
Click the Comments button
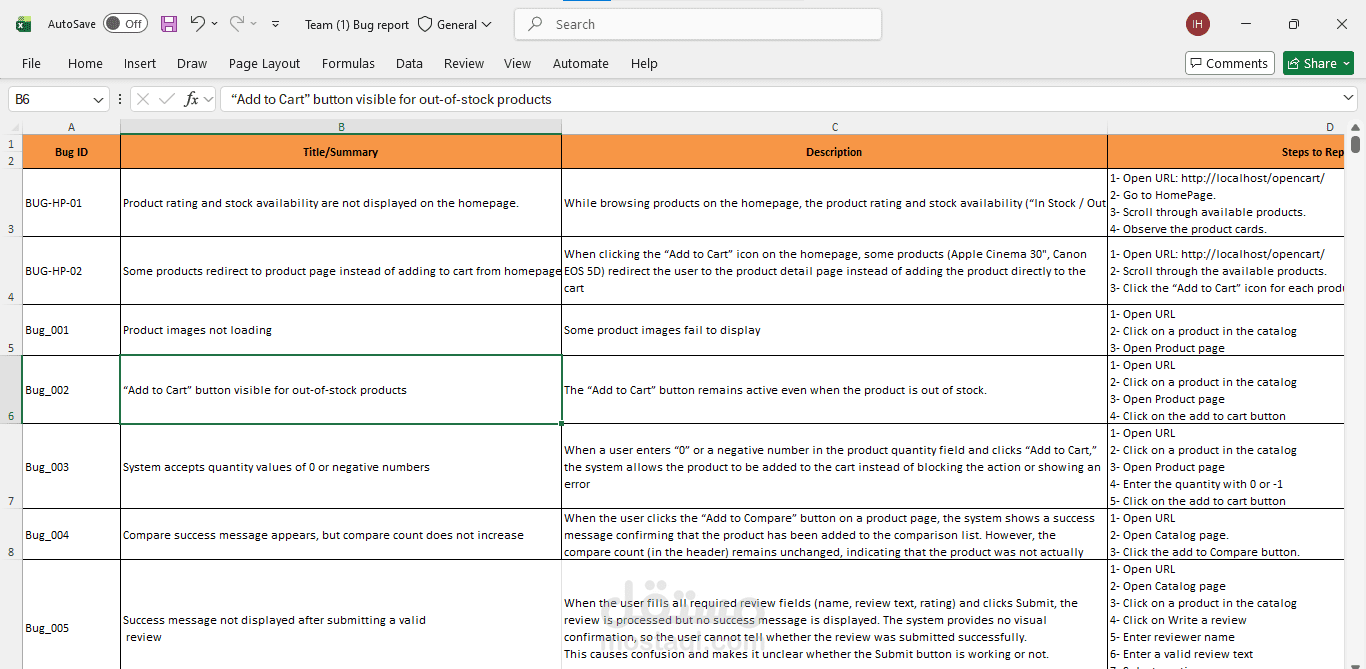pos(1230,63)
